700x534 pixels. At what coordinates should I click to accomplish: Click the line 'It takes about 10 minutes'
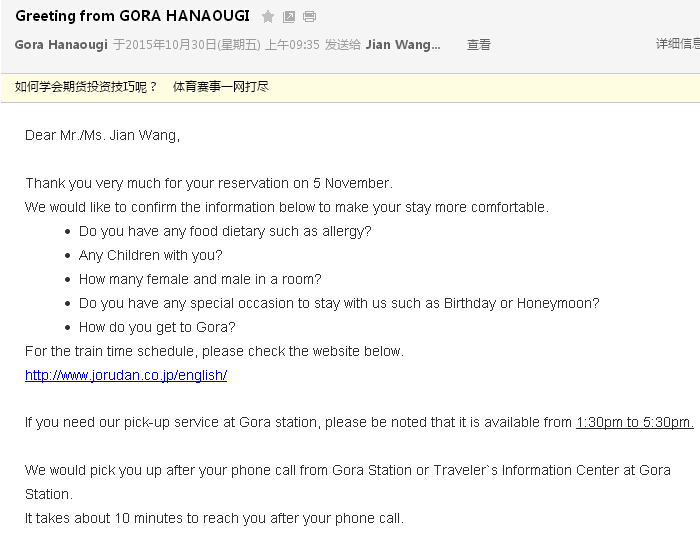tap(214, 518)
